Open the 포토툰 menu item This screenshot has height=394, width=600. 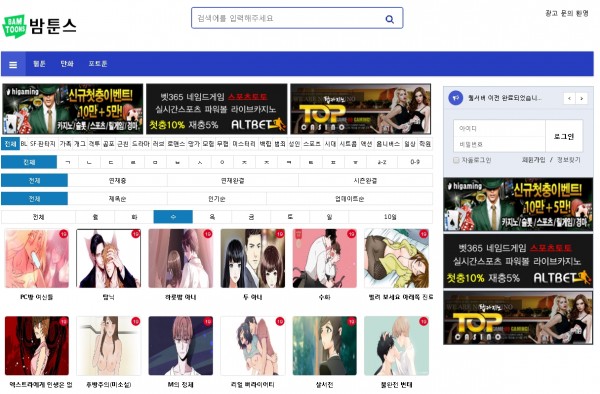98,64
